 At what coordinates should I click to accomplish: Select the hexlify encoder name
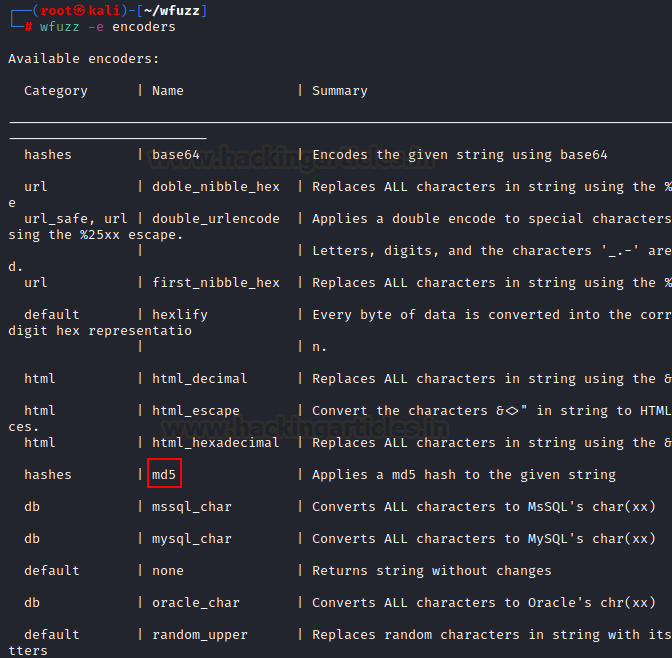point(180,315)
